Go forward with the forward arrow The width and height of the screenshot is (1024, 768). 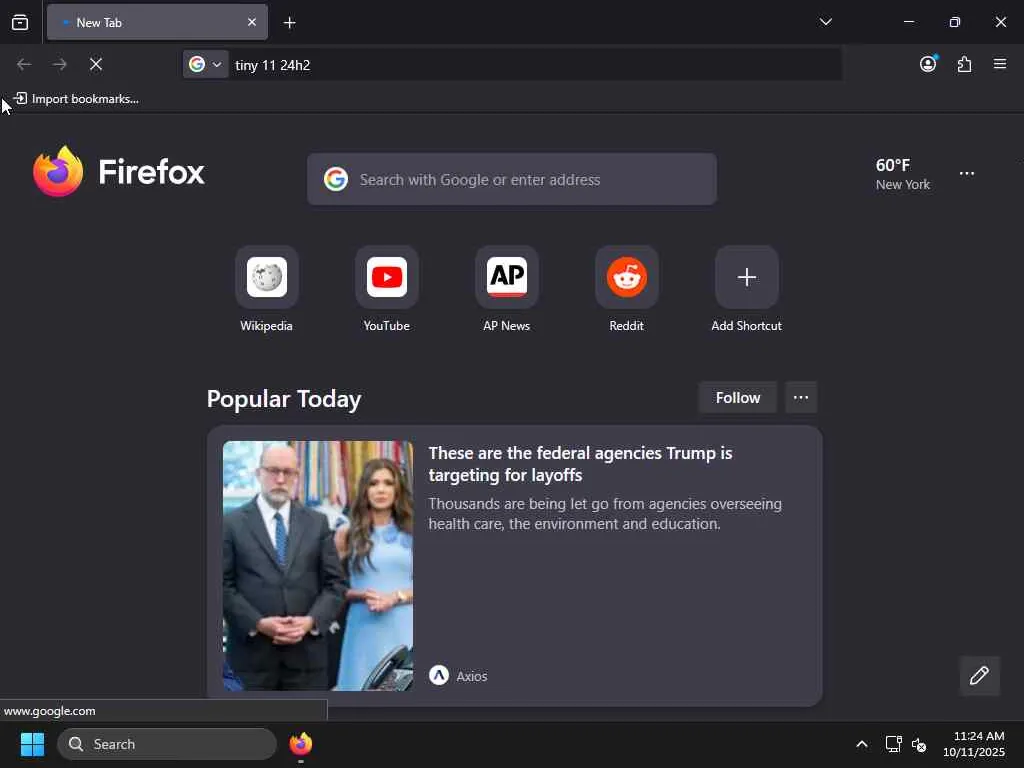pos(60,64)
